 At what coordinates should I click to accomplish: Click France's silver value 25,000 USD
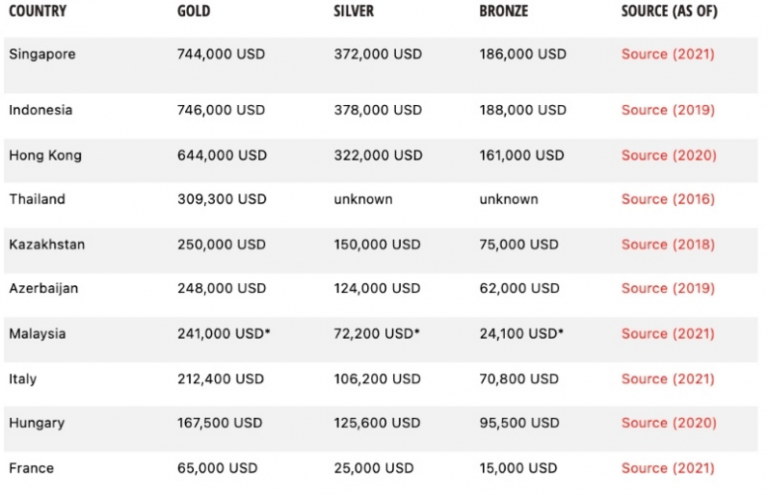(x=374, y=468)
